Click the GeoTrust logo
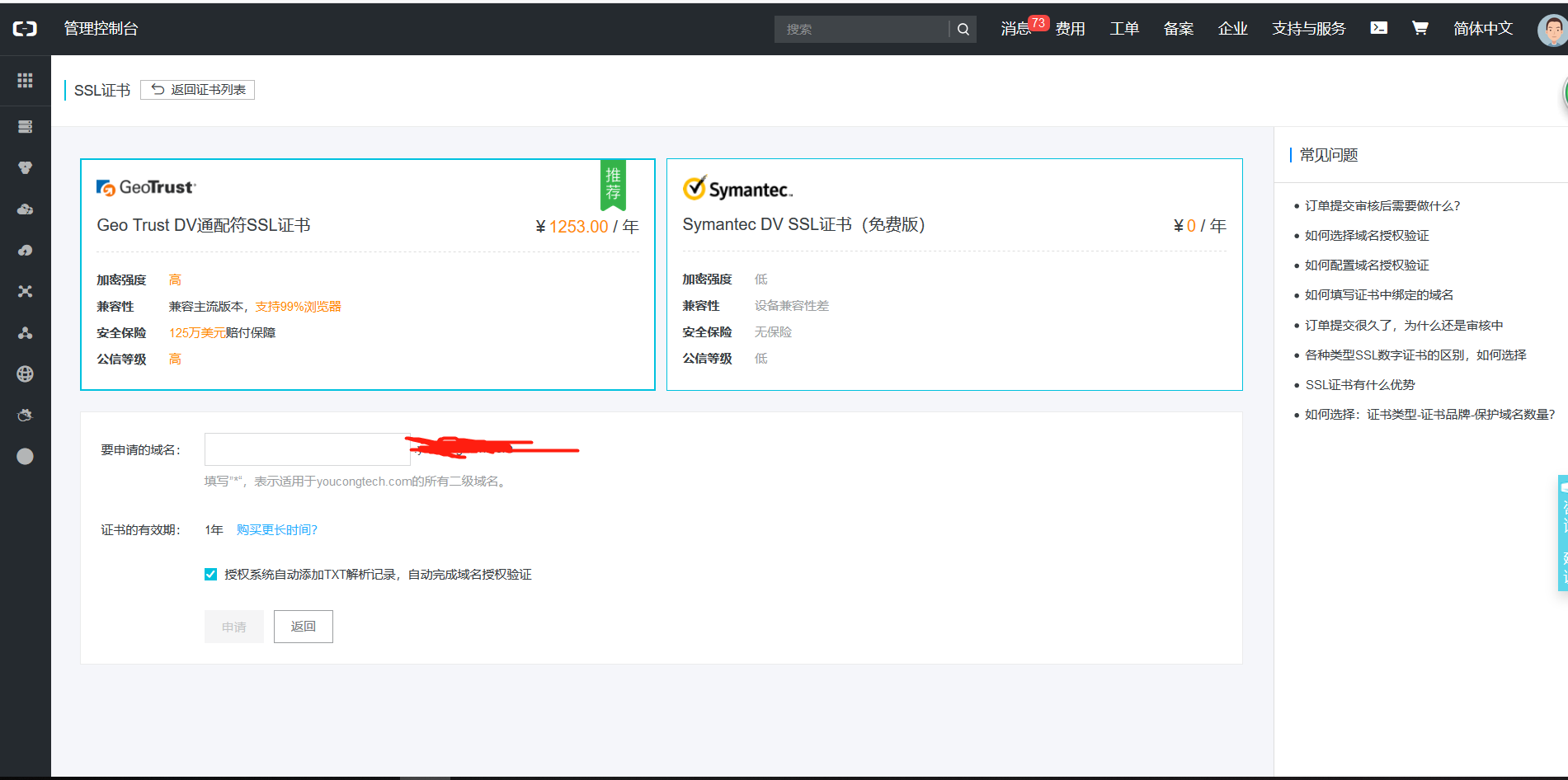Screen dimensions: 1568x780 tap(146, 187)
